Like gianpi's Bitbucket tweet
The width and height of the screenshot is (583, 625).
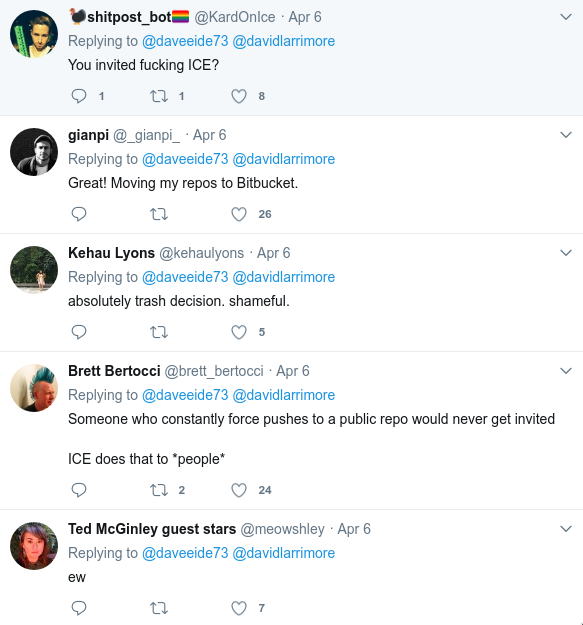[x=239, y=214]
